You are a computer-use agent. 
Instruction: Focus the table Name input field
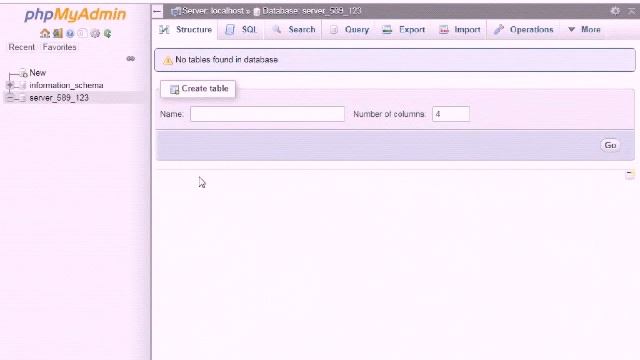click(267, 114)
